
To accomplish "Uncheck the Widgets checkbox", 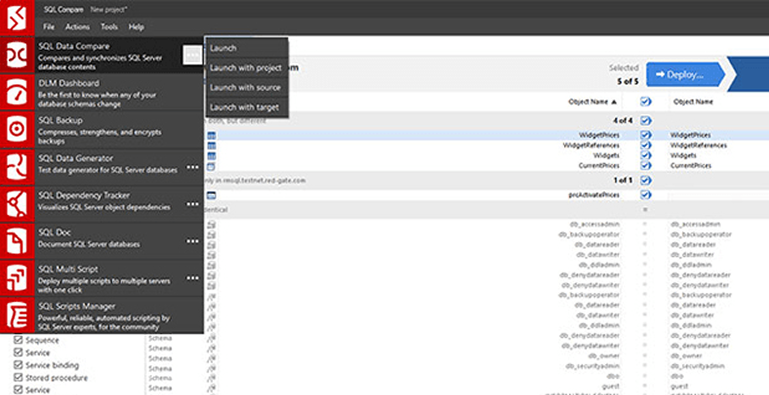I will 645,156.
